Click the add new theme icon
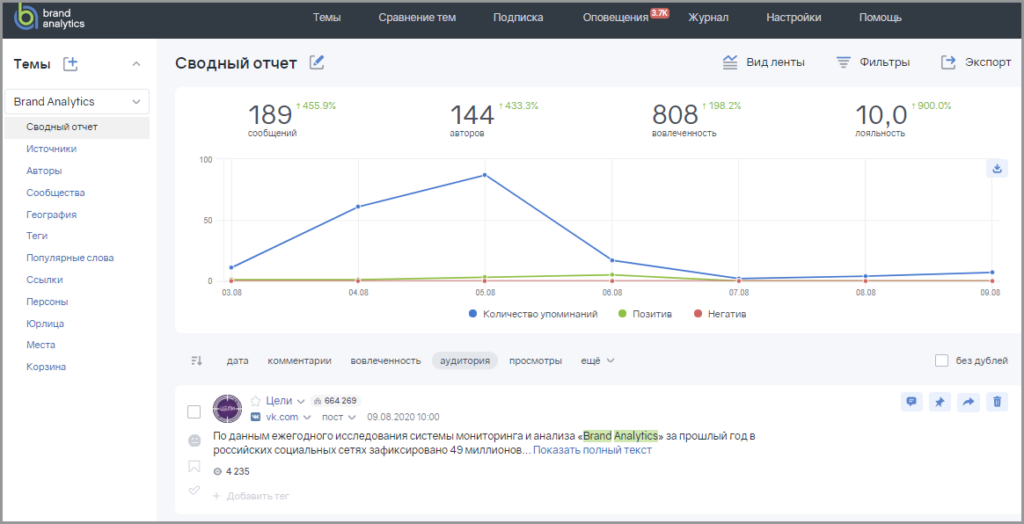Screen dimensions: 1024x524 (70, 64)
